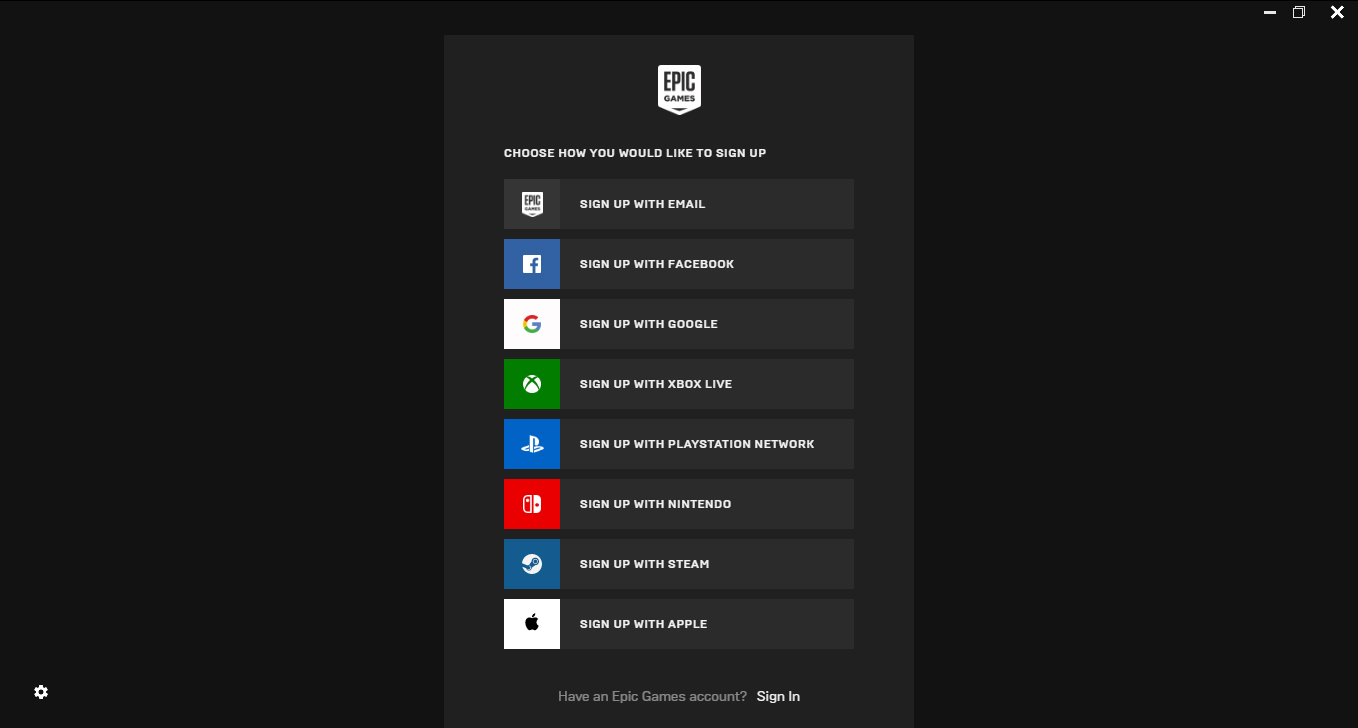Click the Facebook logo icon
The image size is (1358, 728).
point(532,264)
